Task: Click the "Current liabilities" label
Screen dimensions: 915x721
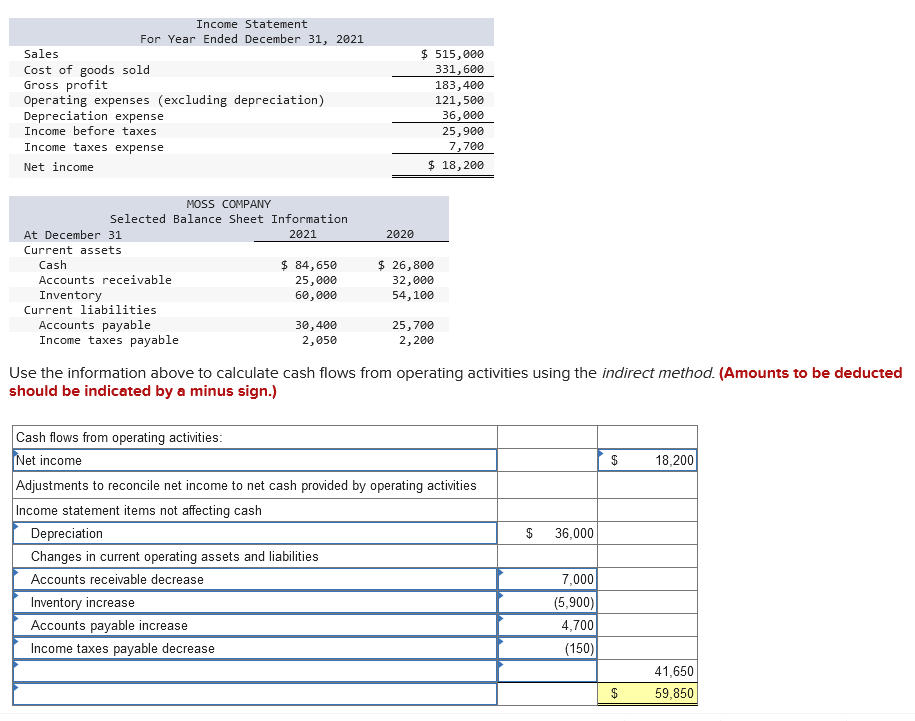Action: (90, 310)
